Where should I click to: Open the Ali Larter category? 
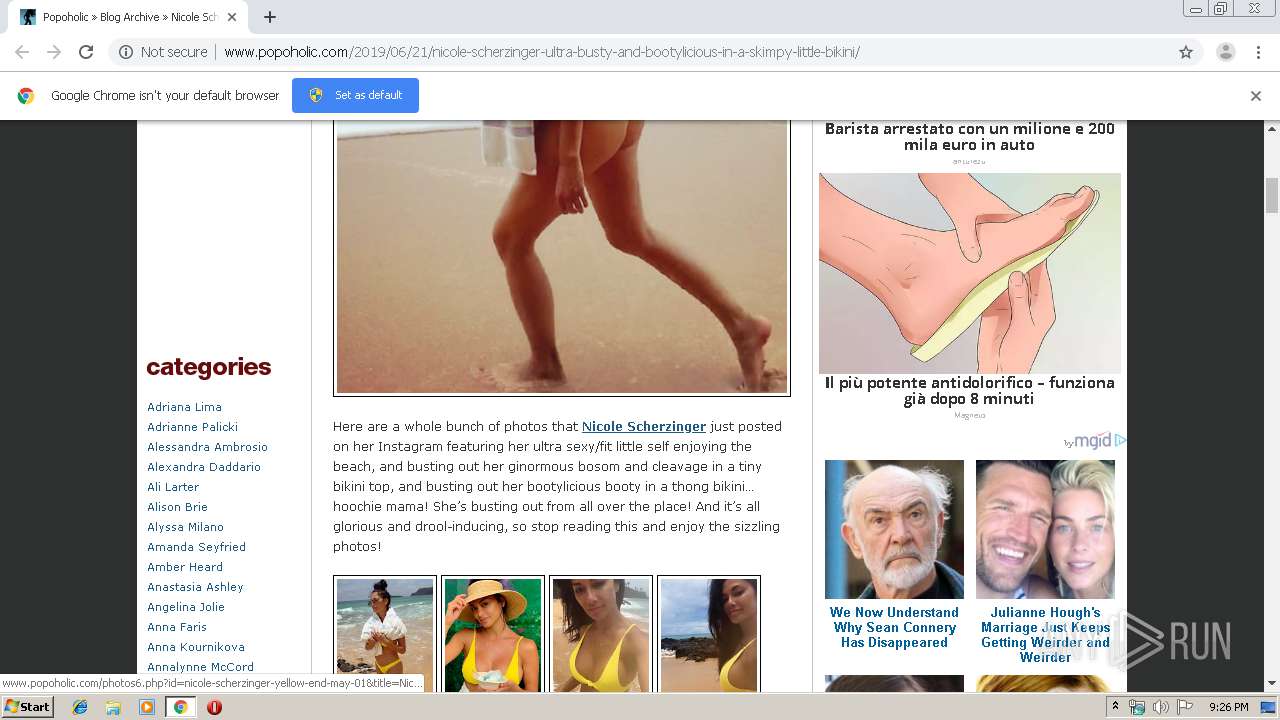pyautogui.click(x=173, y=487)
